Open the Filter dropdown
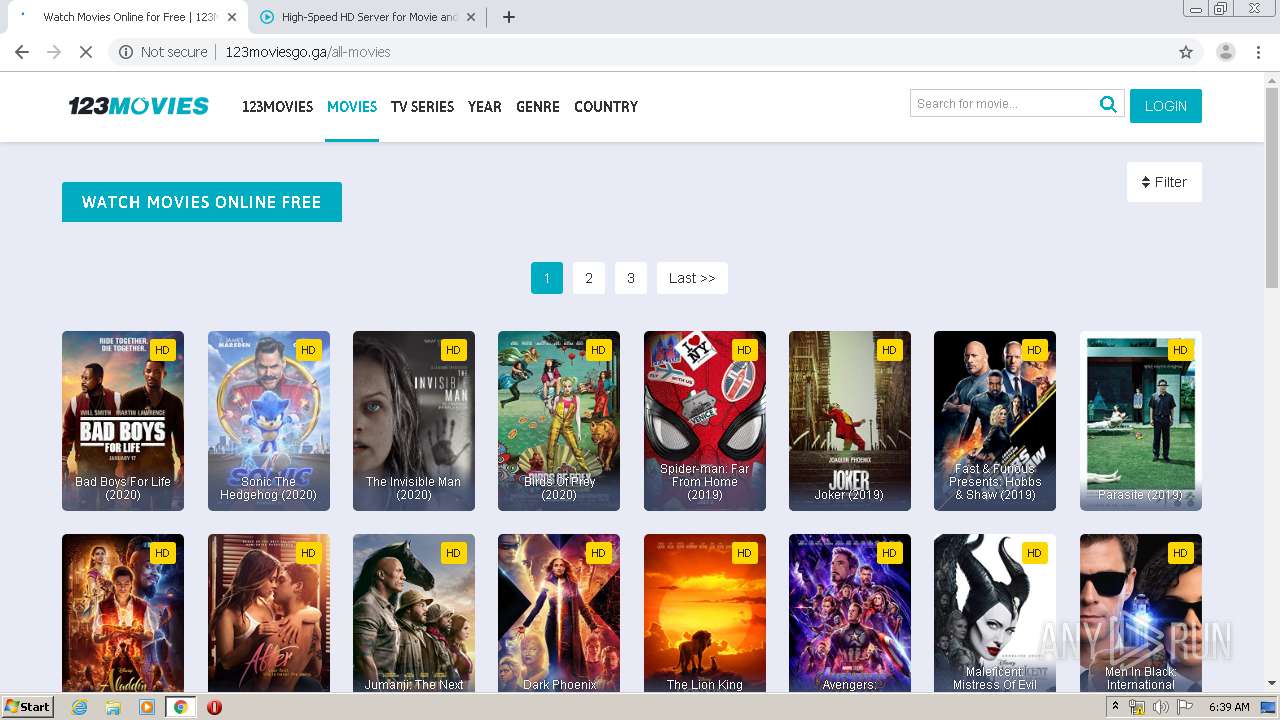Image resolution: width=1280 pixels, height=720 pixels. click(x=1164, y=182)
